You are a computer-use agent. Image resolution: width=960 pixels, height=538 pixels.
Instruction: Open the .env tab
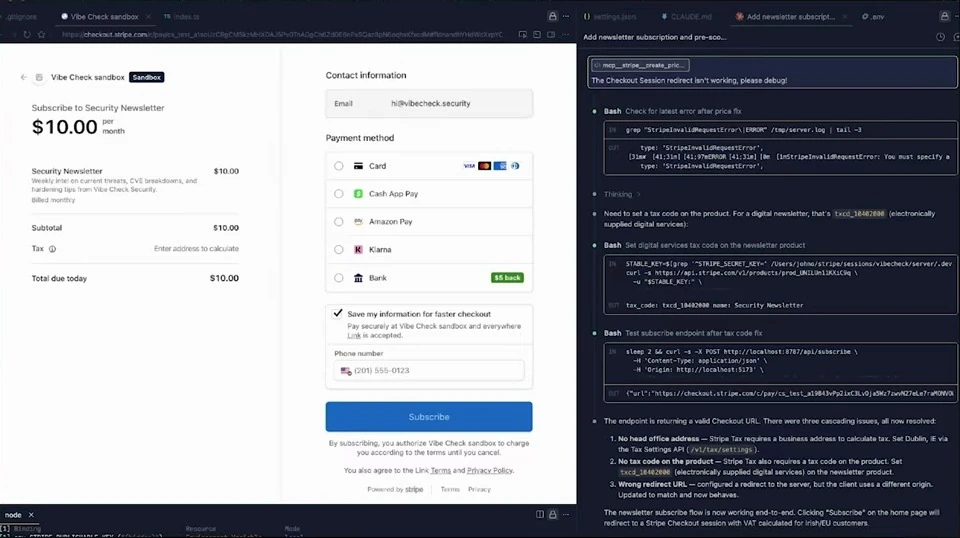tap(873, 17)
